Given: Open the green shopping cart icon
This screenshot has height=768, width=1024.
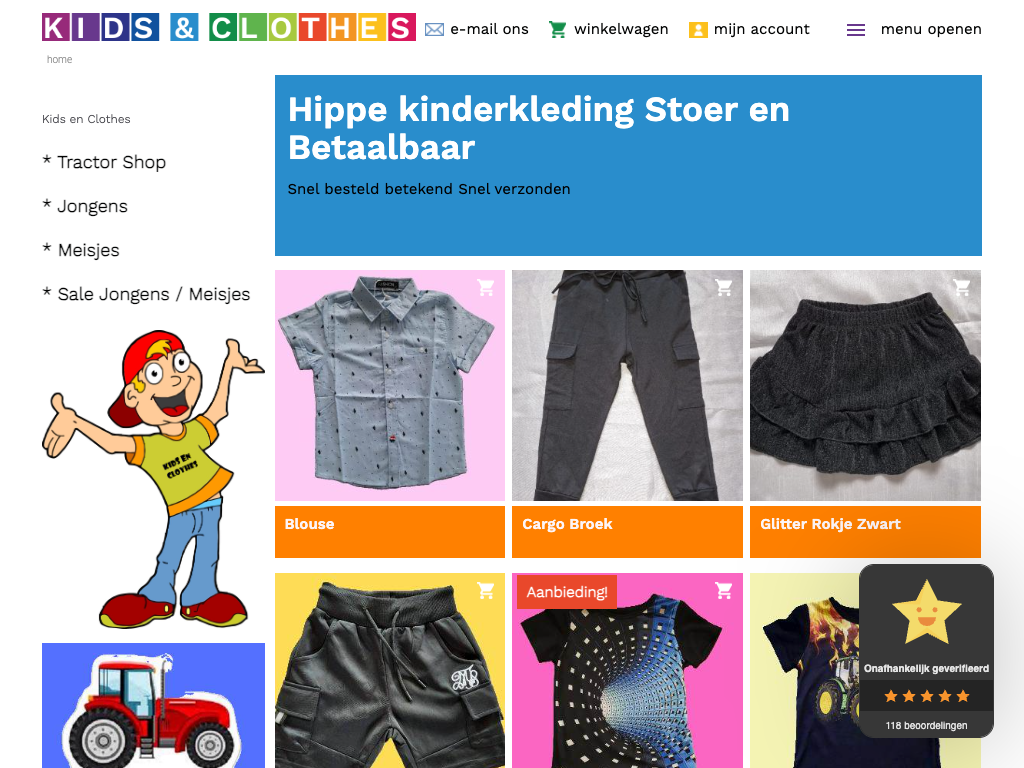Looking at the screenshot, I should [557, 29].
